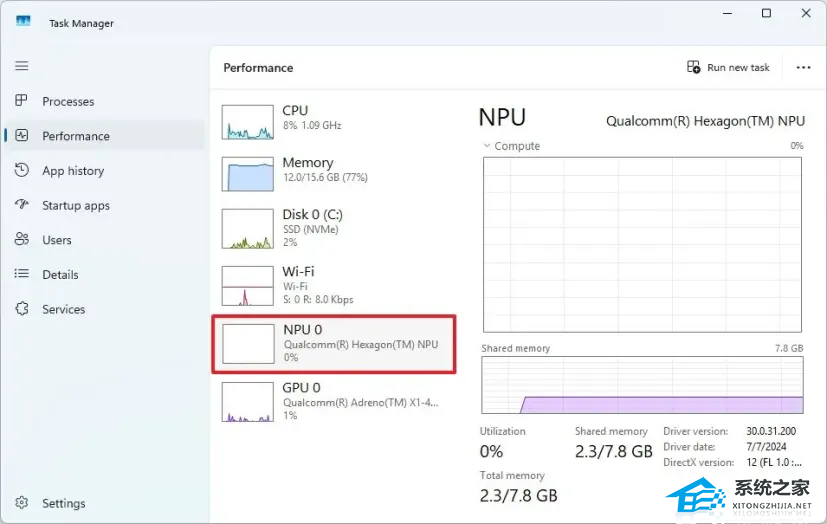
Task: Click driver date 7/7/2024
Action: (766, 447)
